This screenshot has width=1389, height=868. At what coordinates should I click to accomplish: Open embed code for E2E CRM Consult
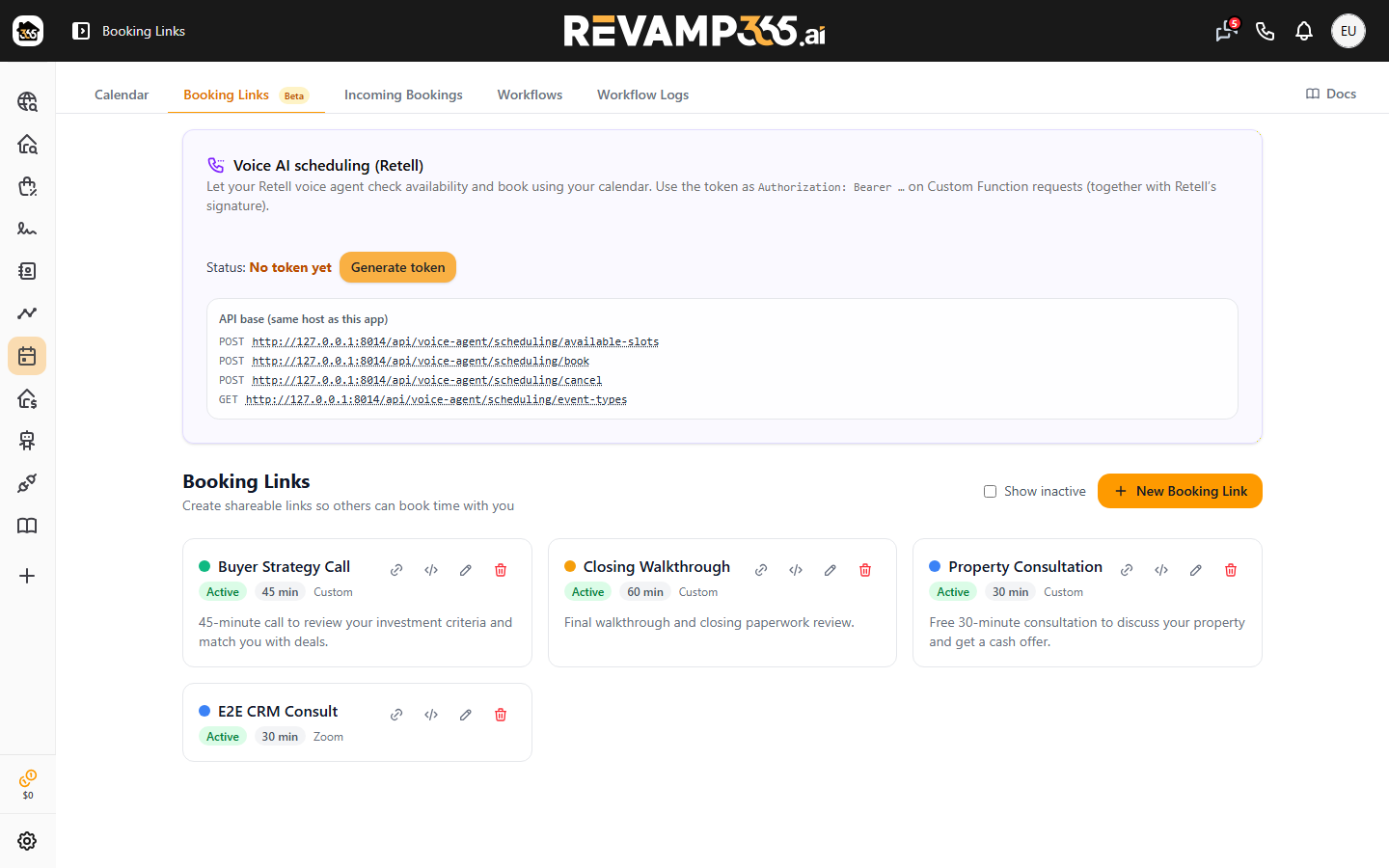(x=431, y=715)
